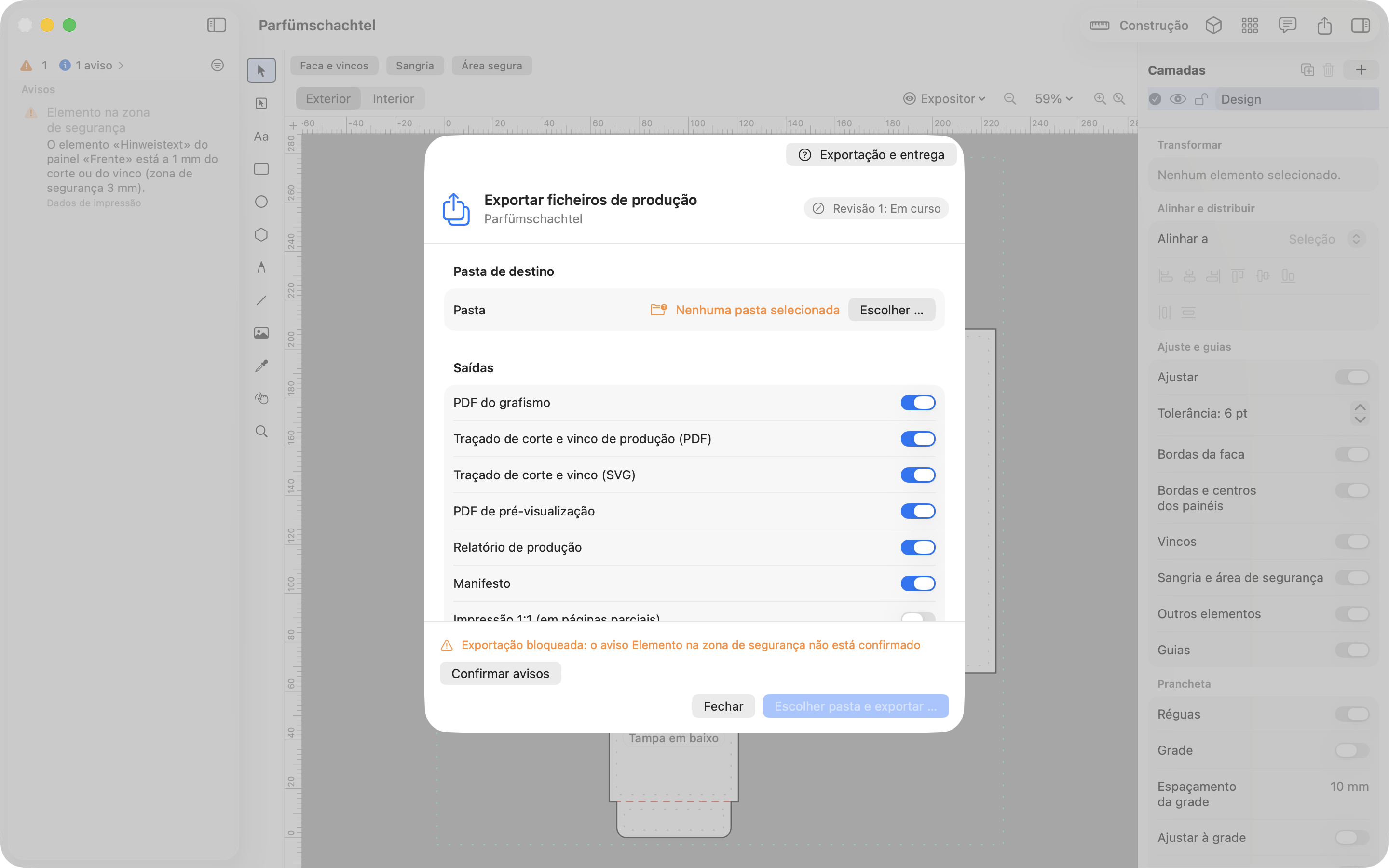Click Revisão 1: Em curso badge
This screenshot has width=1389, height=868.
(876, 208)
